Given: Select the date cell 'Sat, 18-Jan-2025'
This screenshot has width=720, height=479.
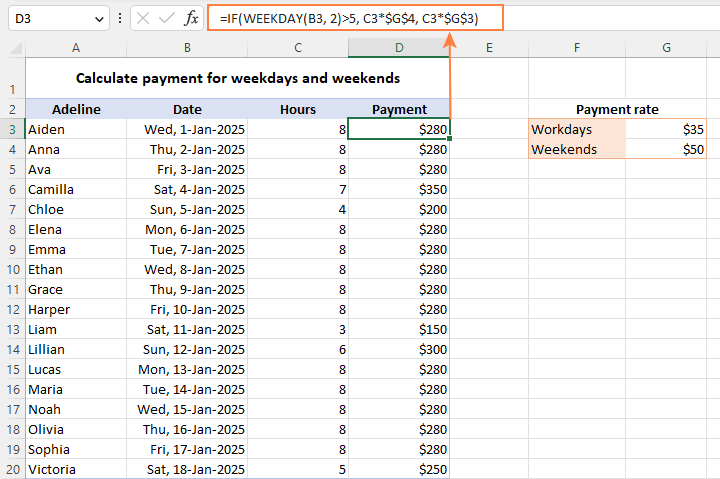Looking at the screenshot, I should 187,469.
